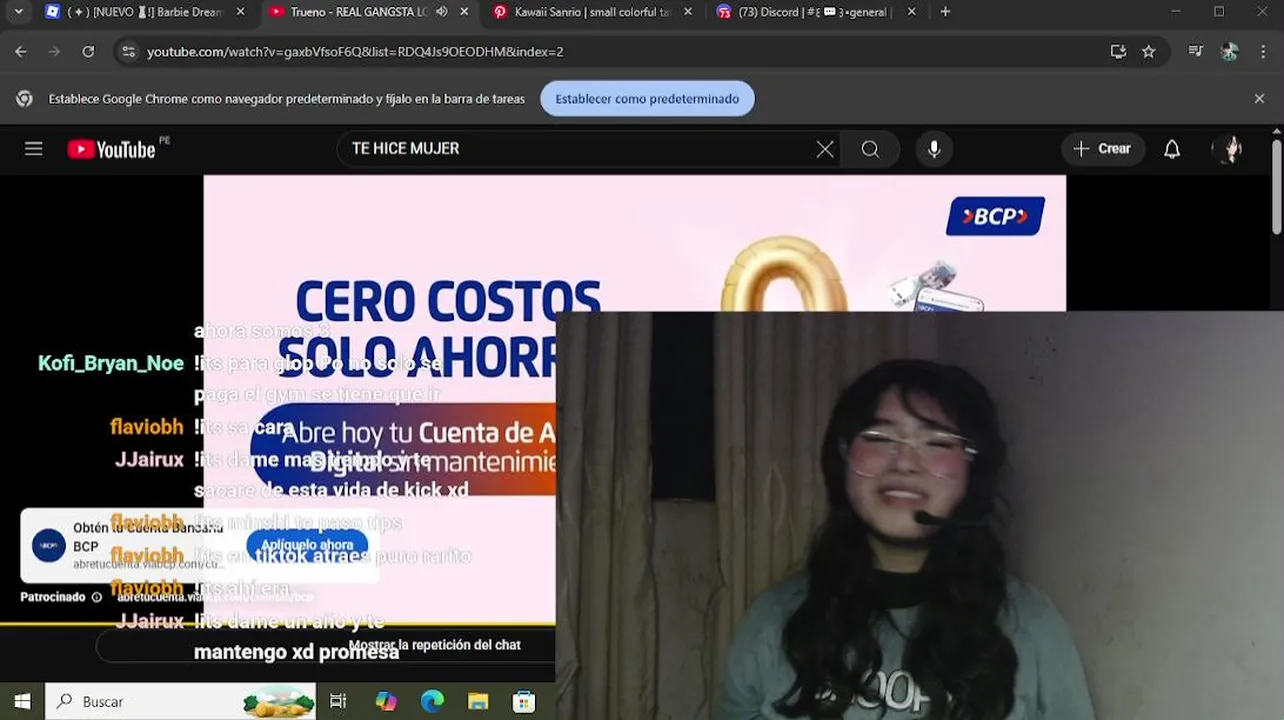Open Microsoft Store from the taskbar
Viewport: 1284px width, 720px height.
(x=524, y=701)
